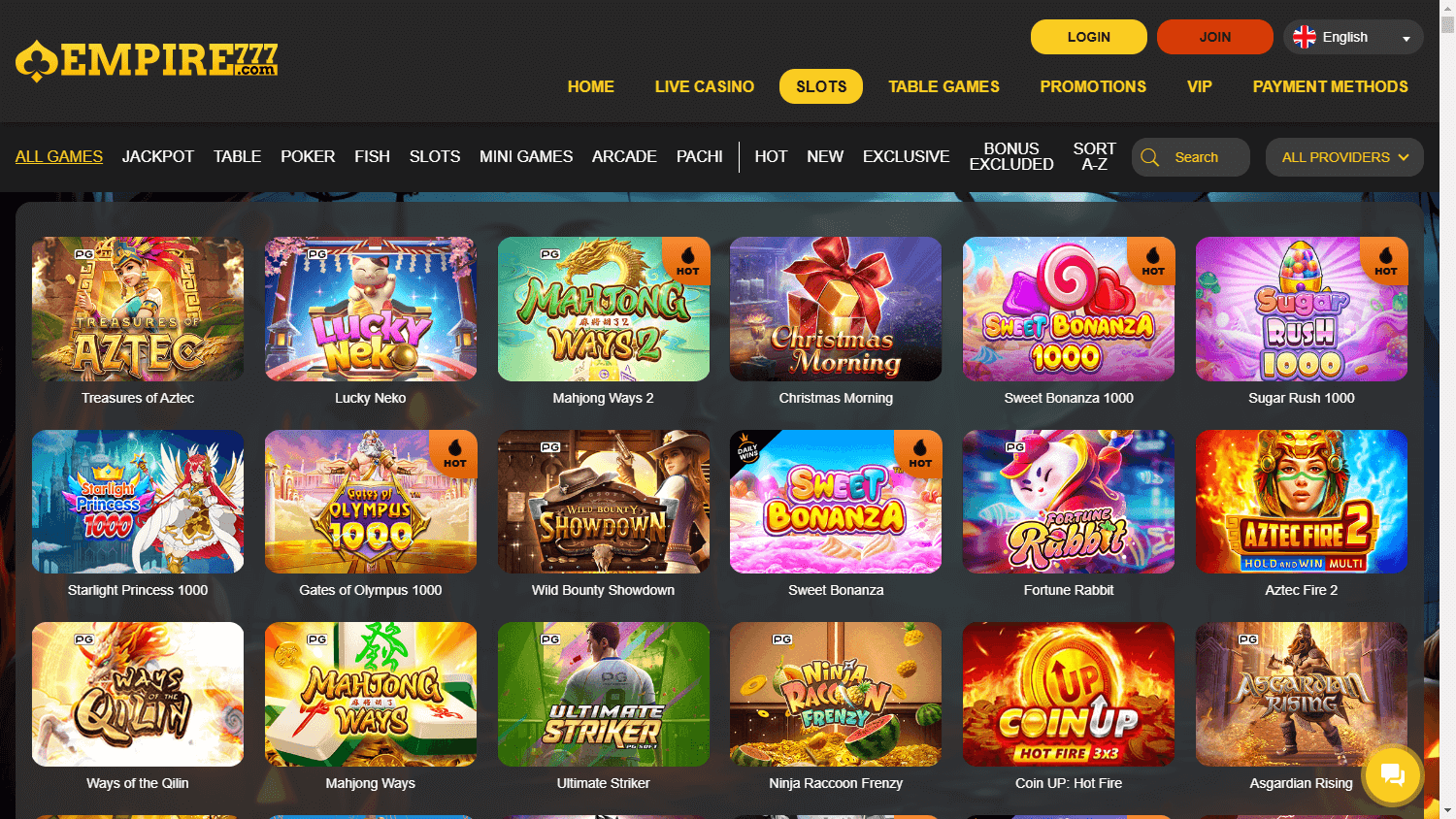Click HOT flame badge on Sugar Rush 1000

pos(1385,260)
